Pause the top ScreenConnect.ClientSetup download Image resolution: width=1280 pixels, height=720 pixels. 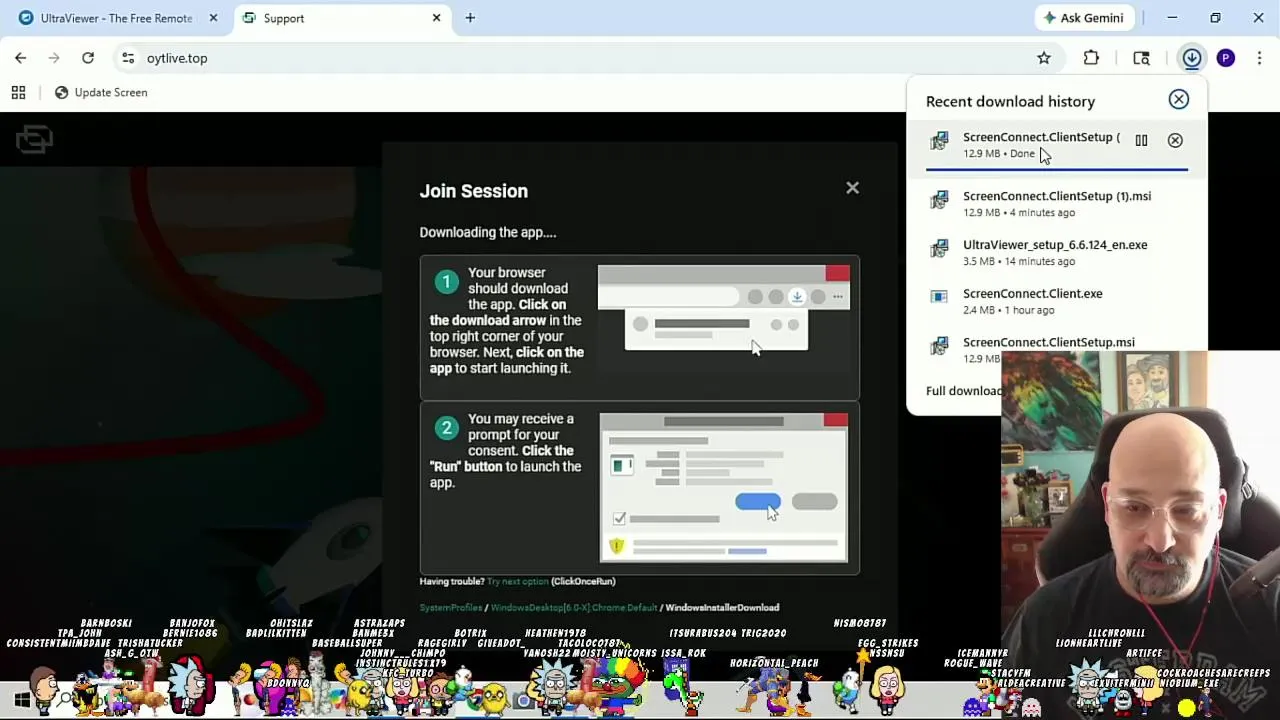(1141, 140)
